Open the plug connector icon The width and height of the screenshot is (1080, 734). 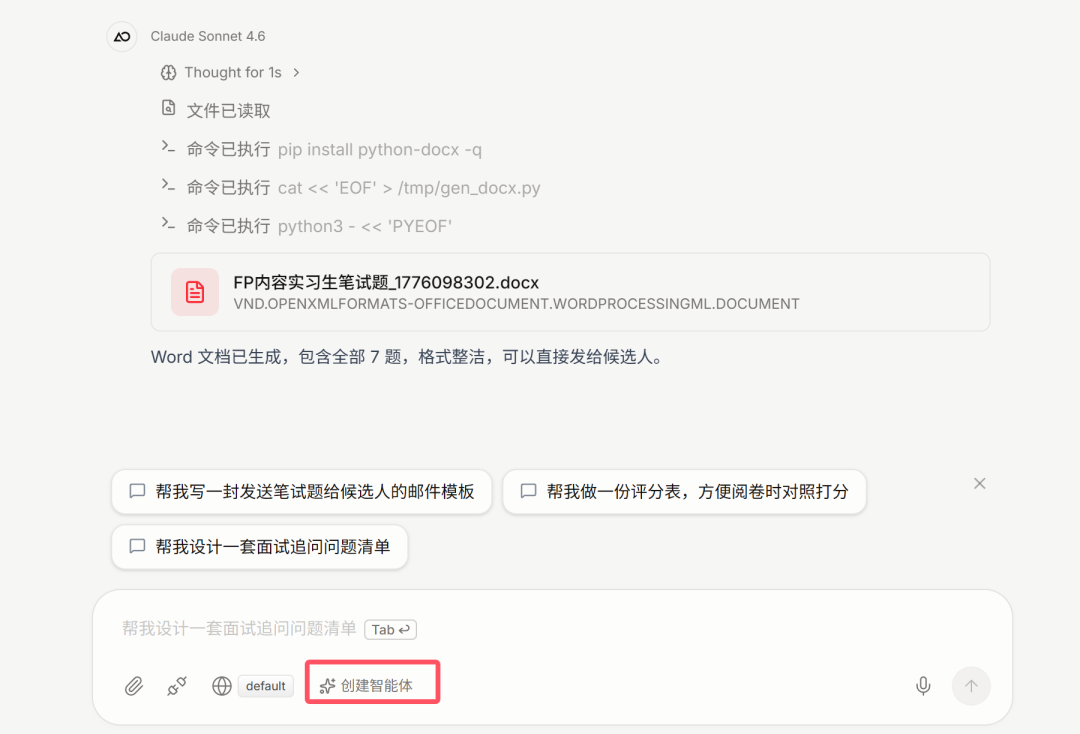pyautogui.click(x=177, y=686)
